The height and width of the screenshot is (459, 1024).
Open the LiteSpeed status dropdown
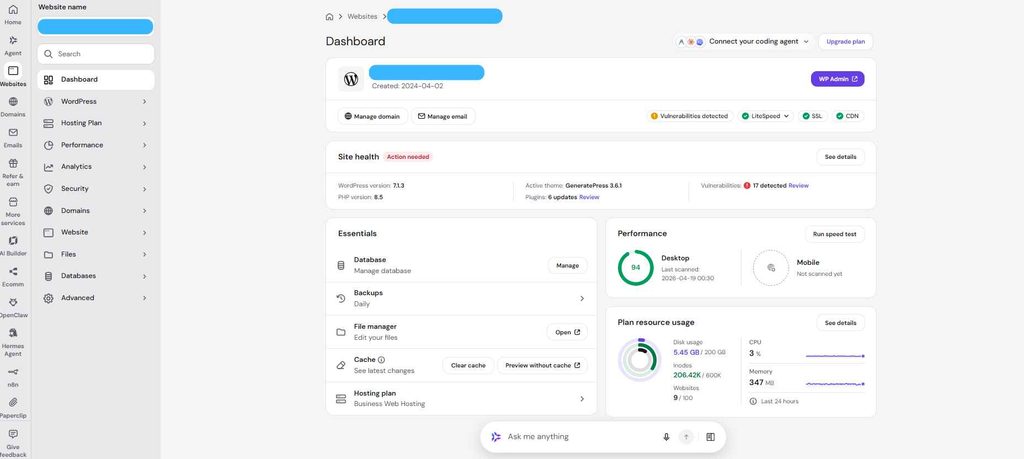[765, 116]
